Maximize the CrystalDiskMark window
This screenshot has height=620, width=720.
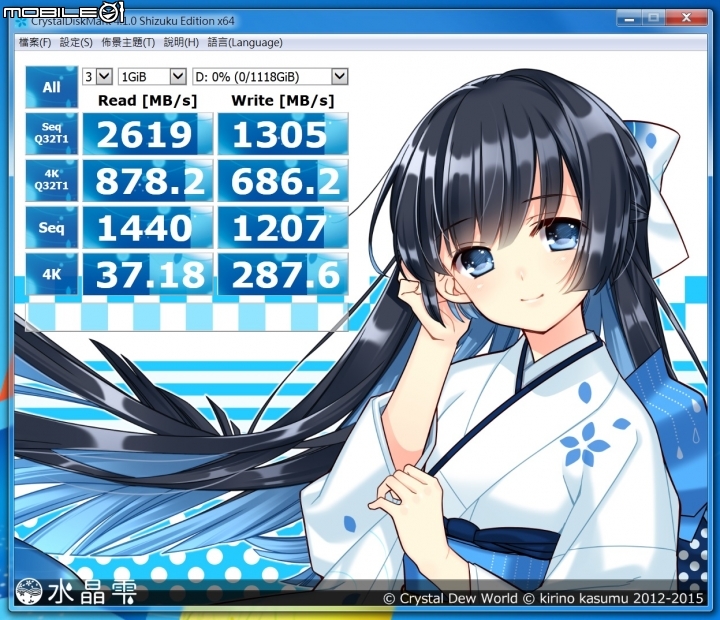click(654, 19)
